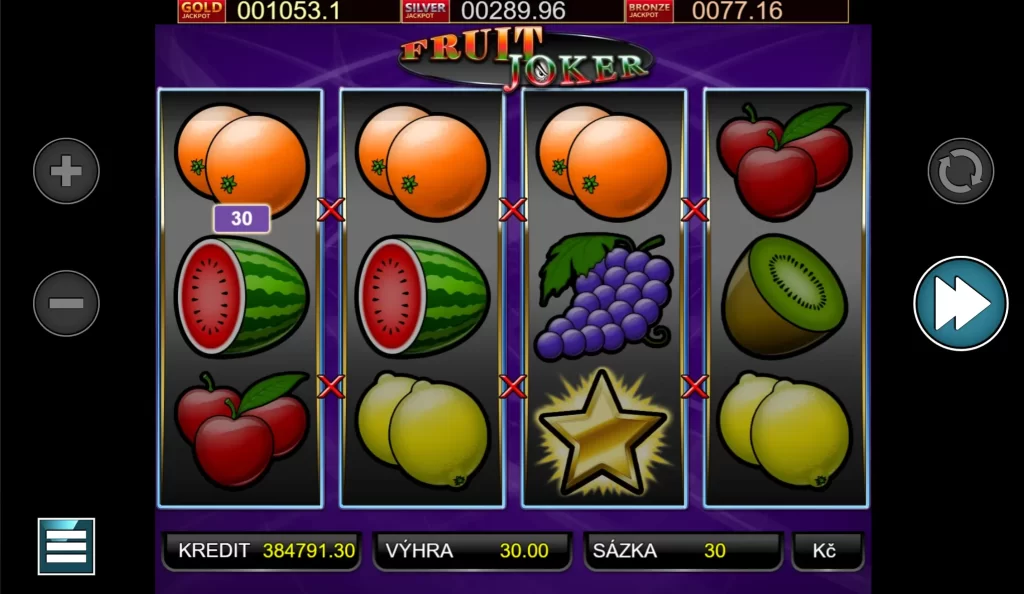Click the golden star symbol

coord(602,434)
